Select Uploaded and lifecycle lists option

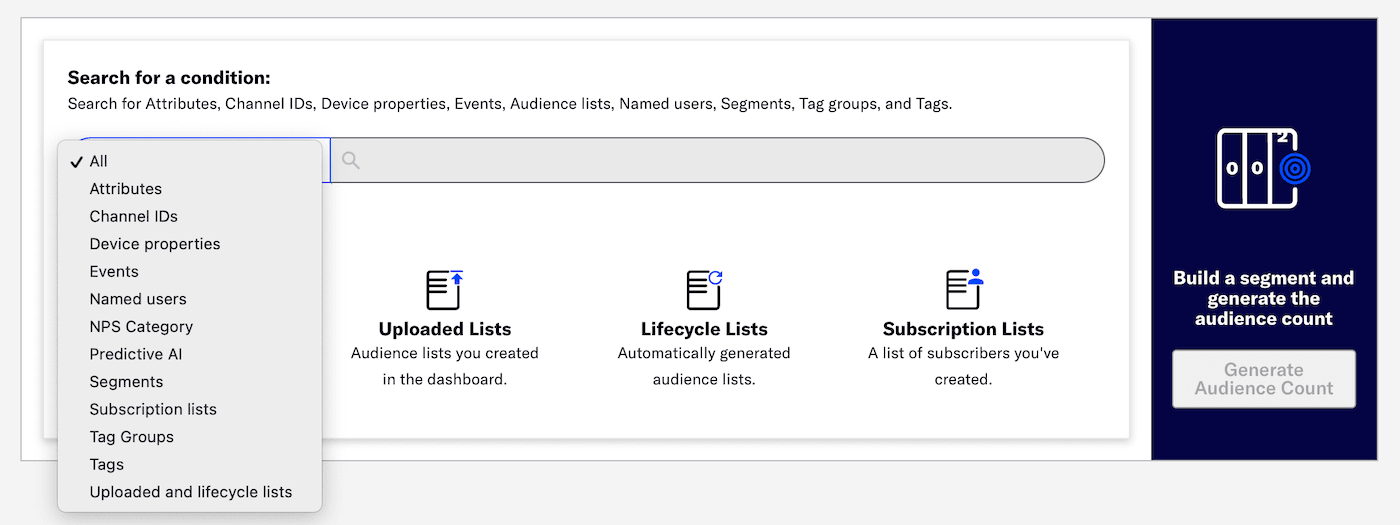pyautogui.click(x=190, y=492)
